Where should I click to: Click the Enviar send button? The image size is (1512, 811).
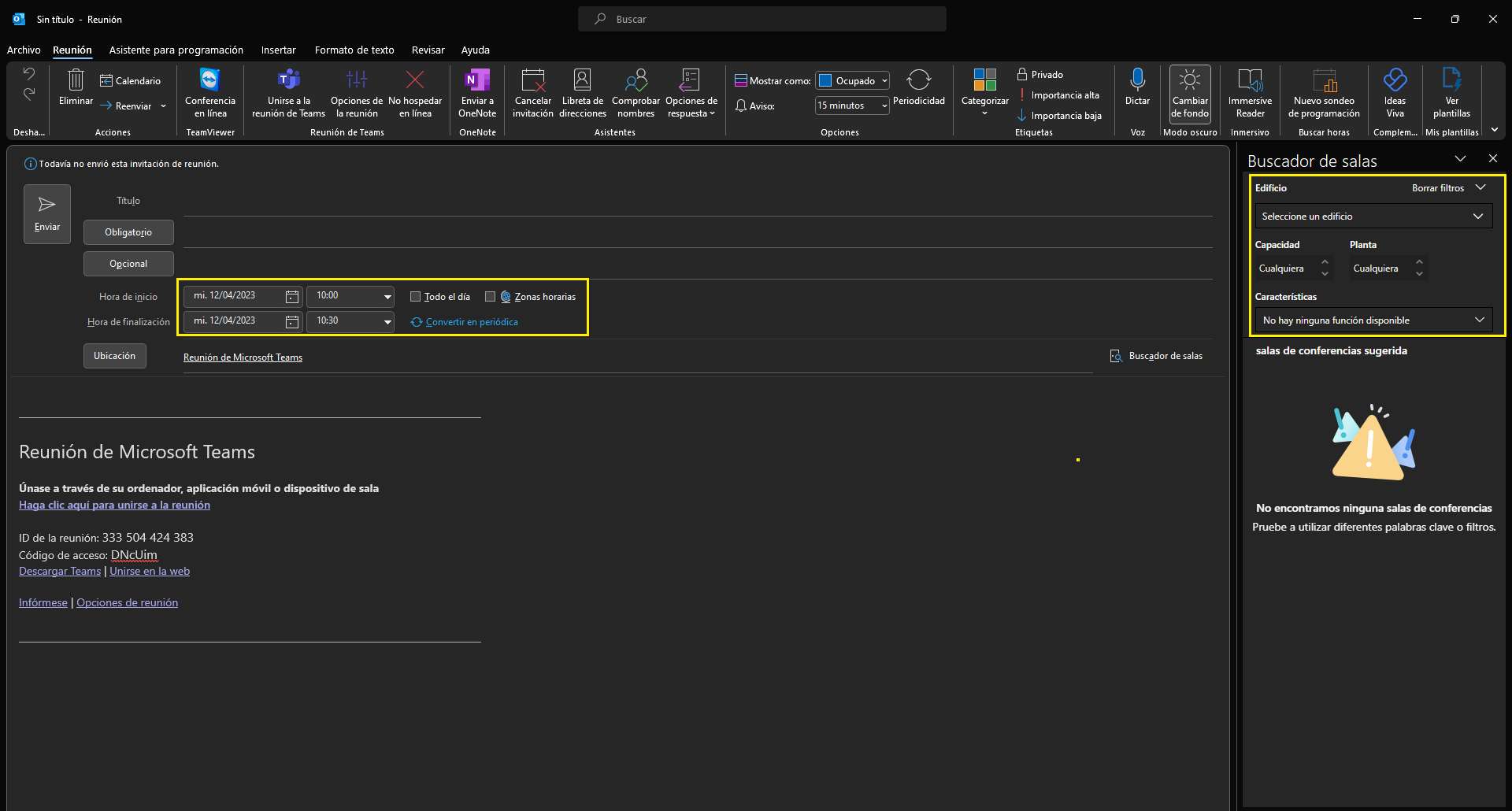click(x=47, y=214)
